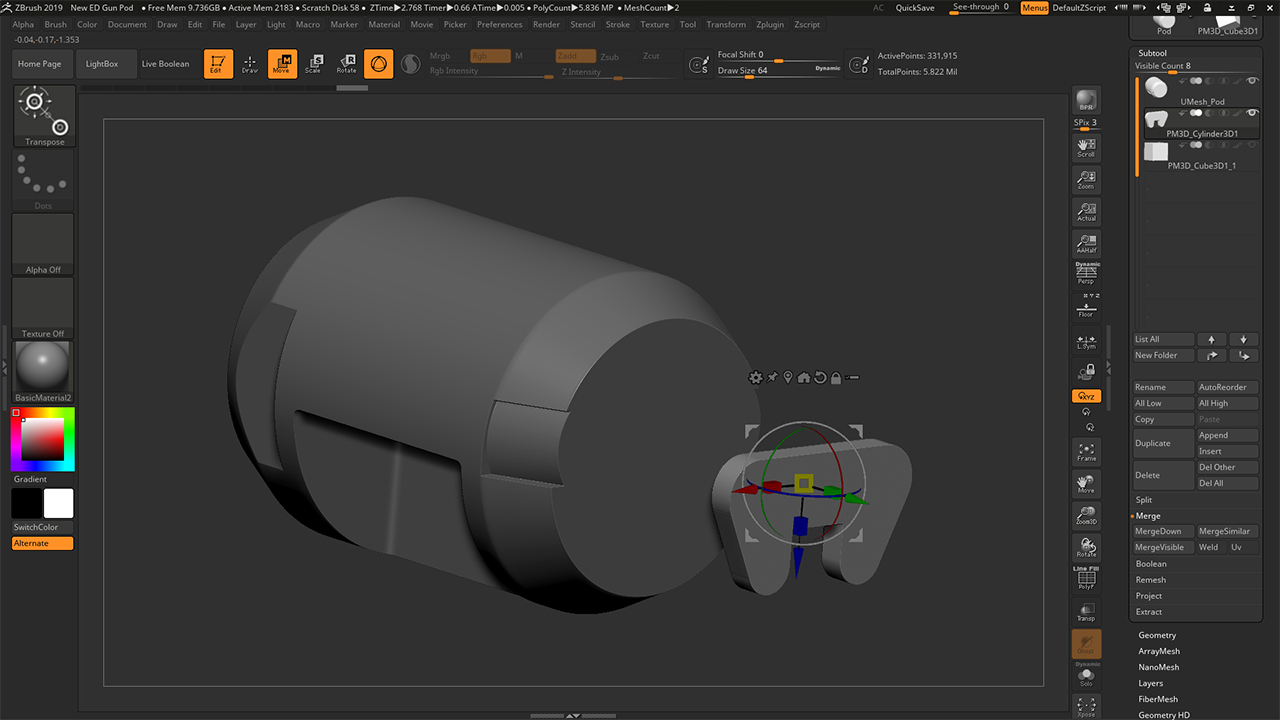
Task: Adjust the Draw Size slider
Action: tap(778, 71)
